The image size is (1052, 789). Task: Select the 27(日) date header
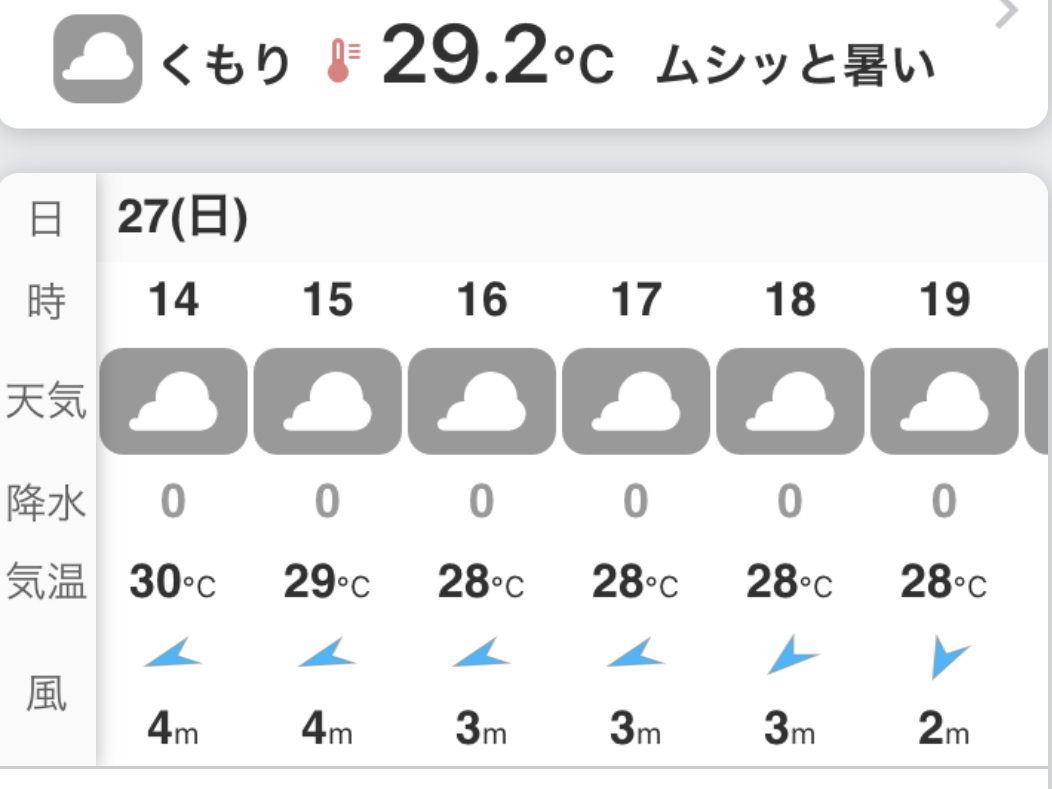pos(182,217)
